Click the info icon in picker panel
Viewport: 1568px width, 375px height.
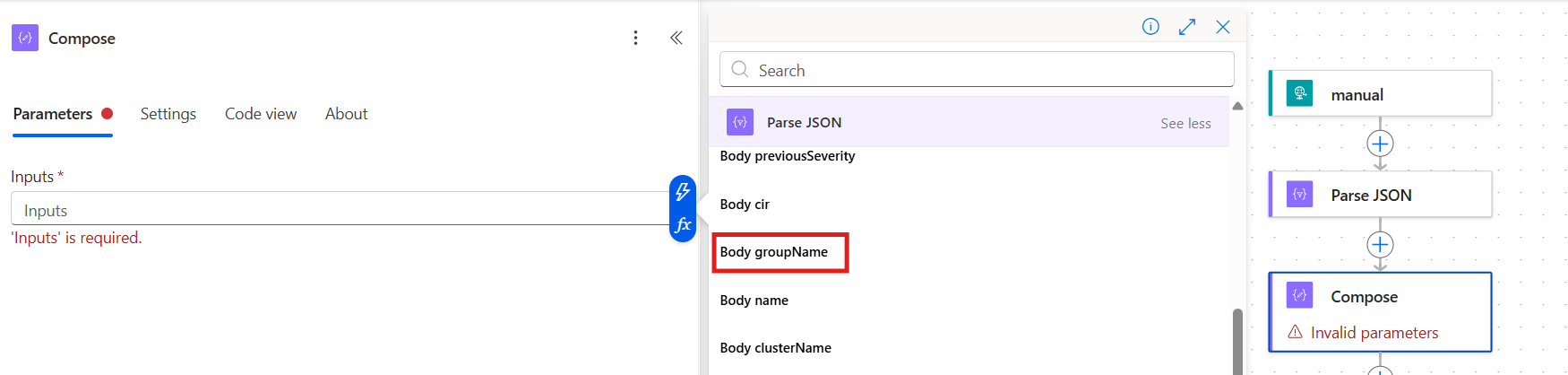[x=1150, y=27]
